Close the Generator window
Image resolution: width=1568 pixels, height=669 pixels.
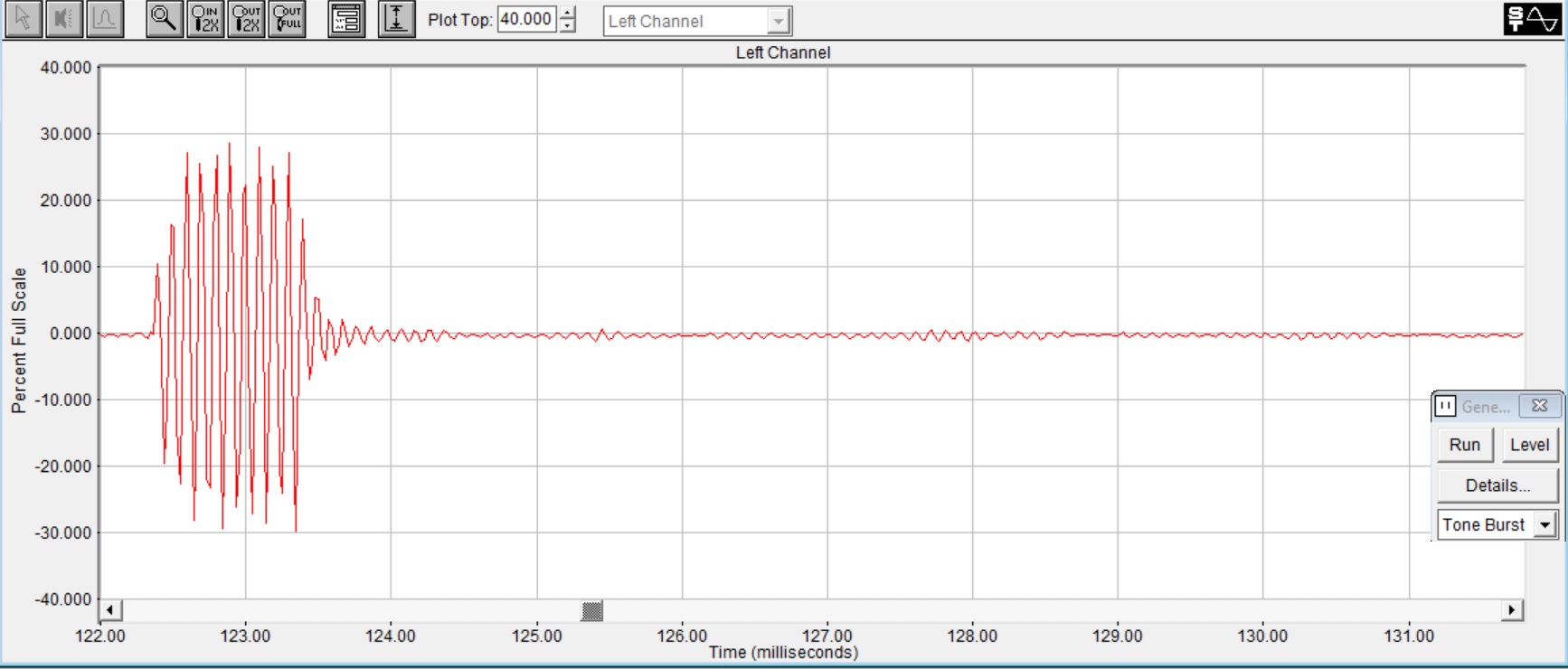coord(1539,406)
